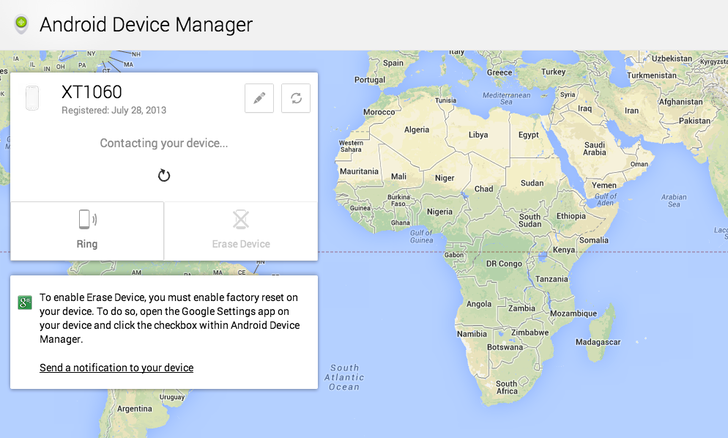Screen dimensions: 728x438
Task: Select Madagascar on the map
Action: pos(599,341)
